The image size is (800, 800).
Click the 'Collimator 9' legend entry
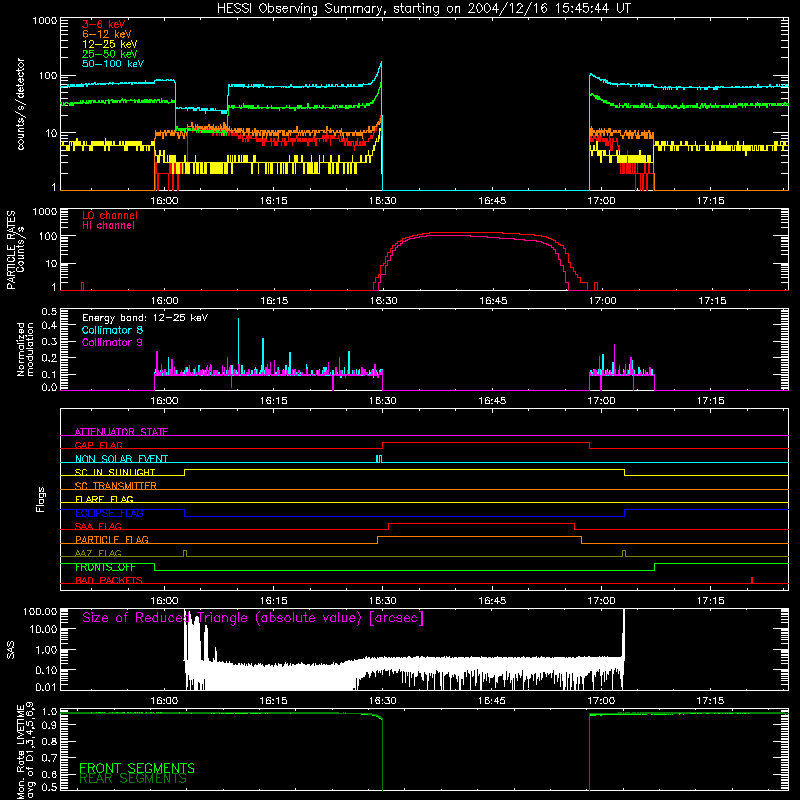[112, 342]
